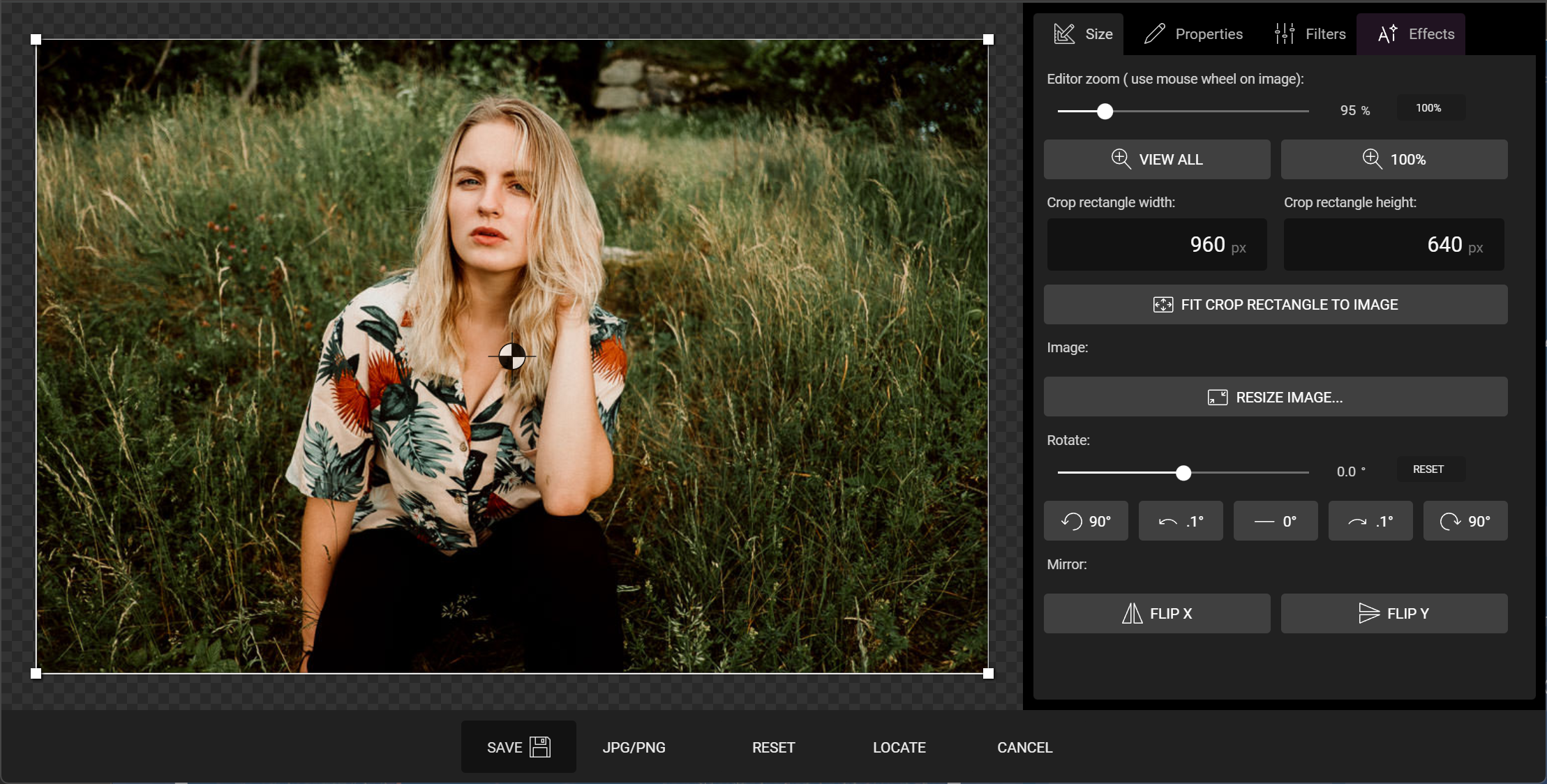
Task: Fit crop rectangle to image
Action: tap(1276, 305)
